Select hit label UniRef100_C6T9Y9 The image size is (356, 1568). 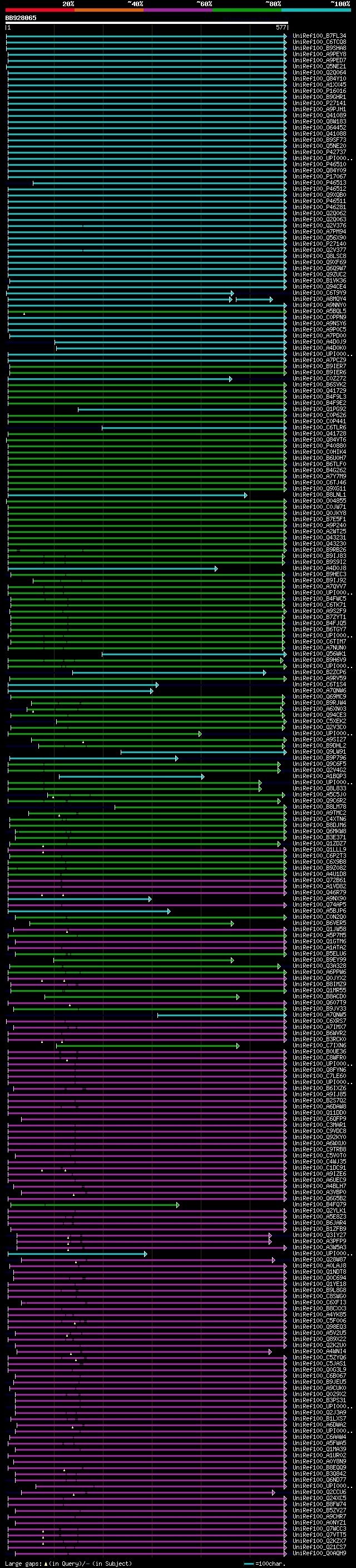319,293
